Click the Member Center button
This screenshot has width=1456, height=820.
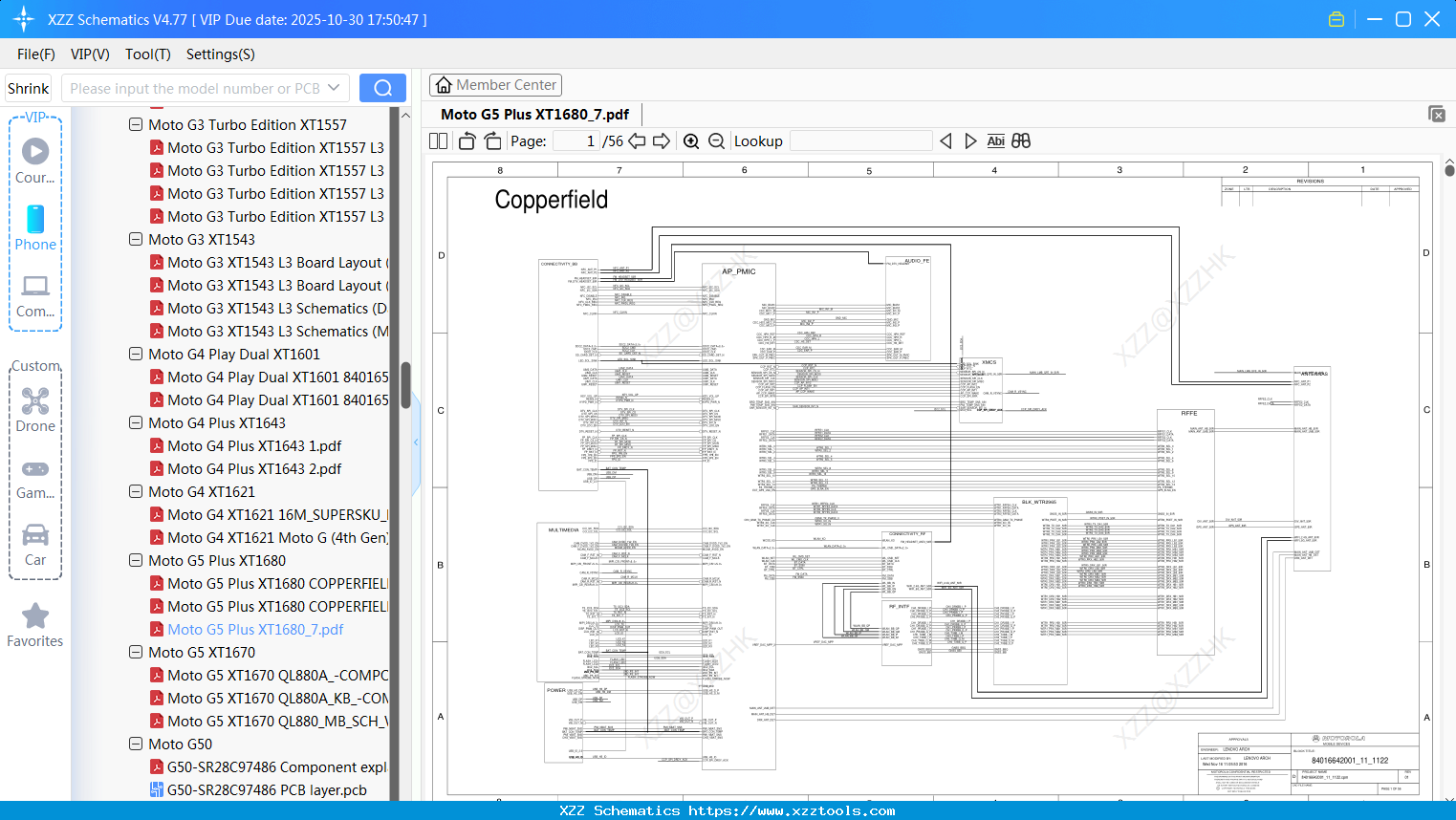click(495, 85)
